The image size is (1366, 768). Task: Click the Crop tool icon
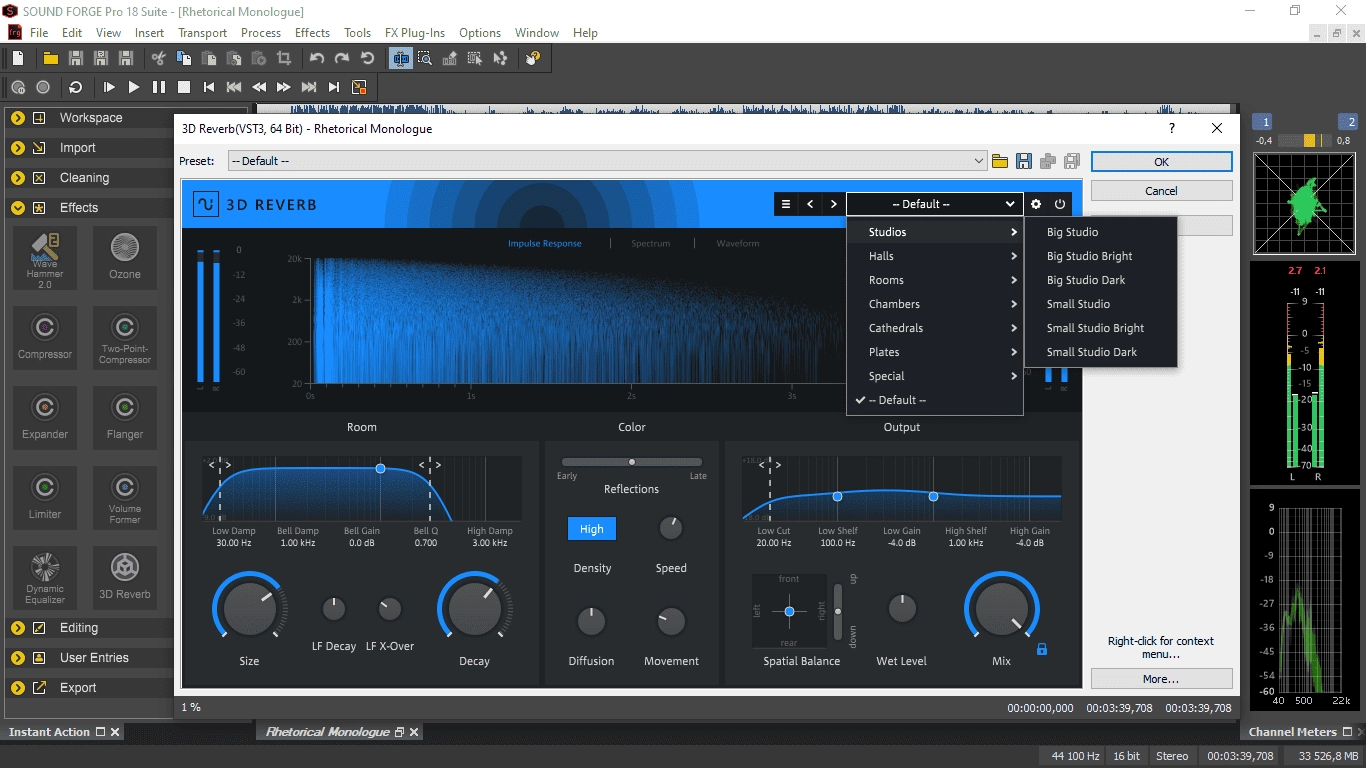284,58
